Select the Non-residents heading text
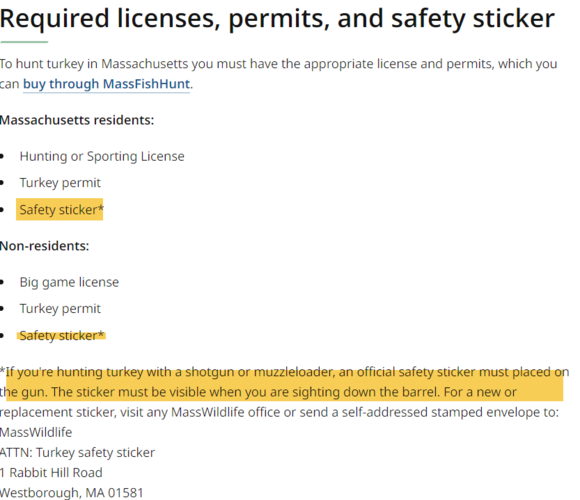Viewport: 580px width, 500px height. [44, 246]
